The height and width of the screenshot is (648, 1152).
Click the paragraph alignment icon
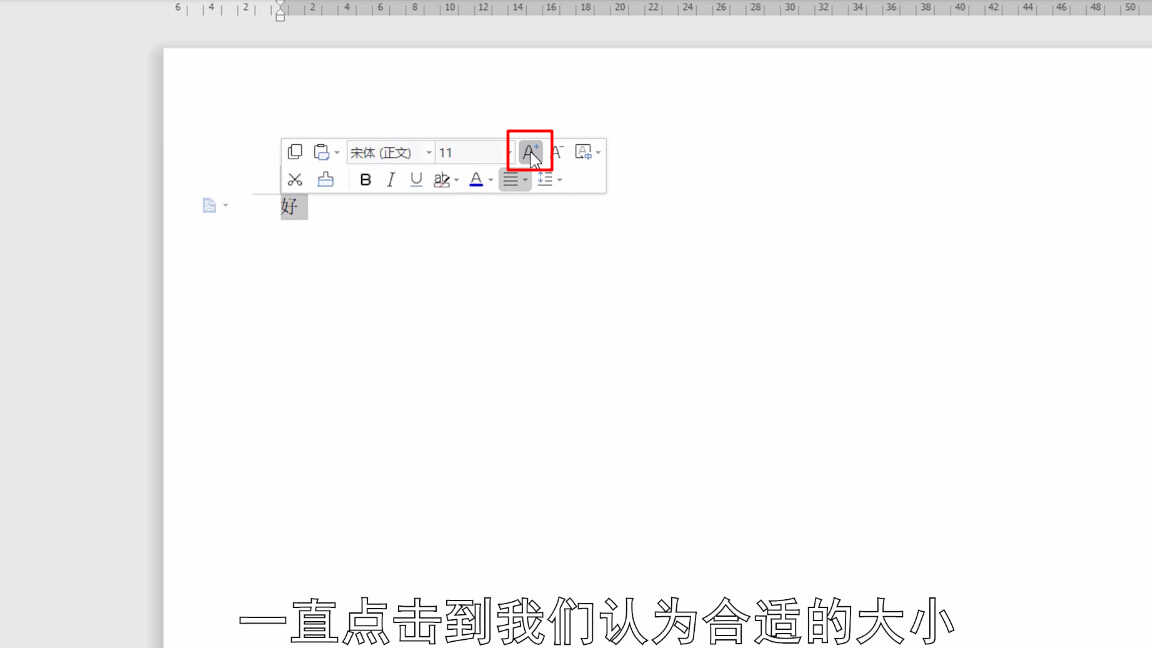(511, 179)
